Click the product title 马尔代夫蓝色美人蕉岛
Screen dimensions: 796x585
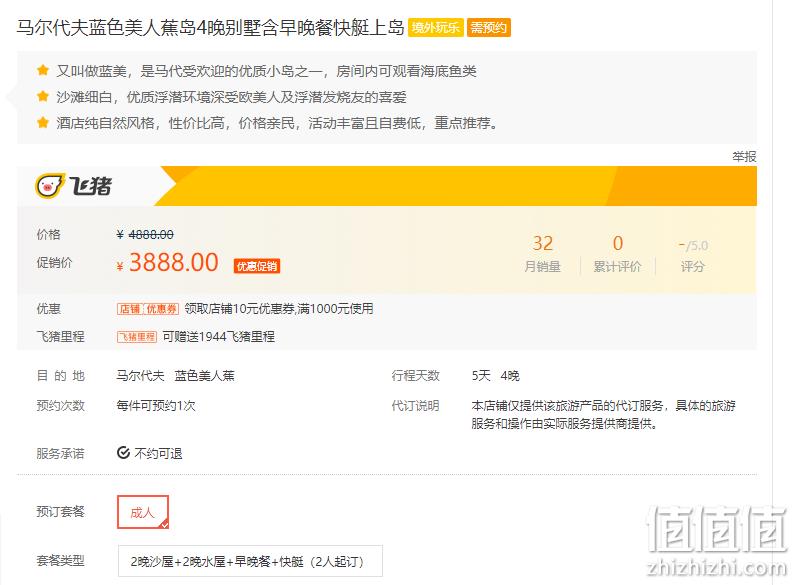point(210,27)
